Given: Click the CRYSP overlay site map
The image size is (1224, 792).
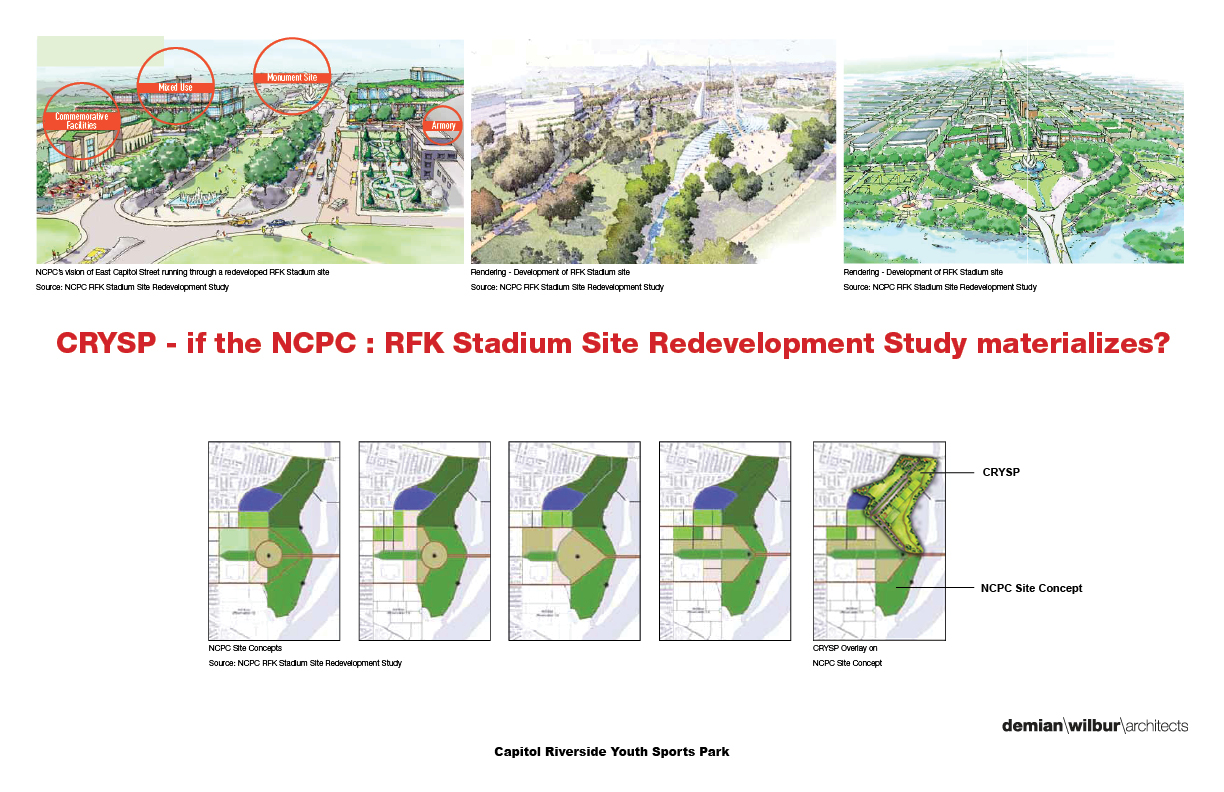Looking at the screenshot, I should click(879, 541).
